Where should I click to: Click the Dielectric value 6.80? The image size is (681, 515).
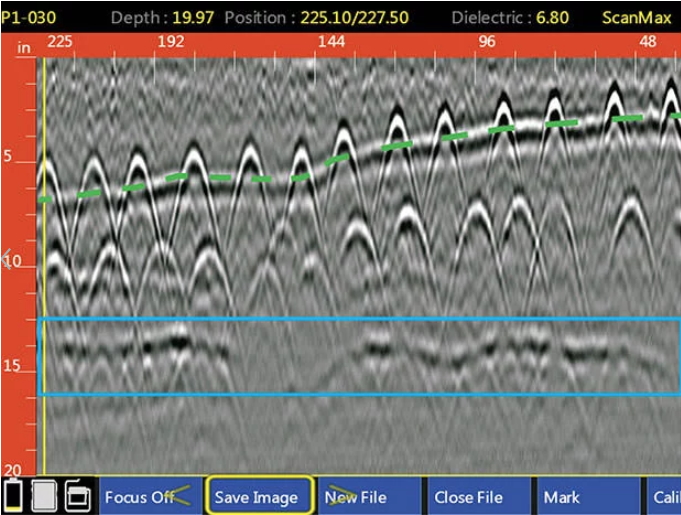(552, 17)
